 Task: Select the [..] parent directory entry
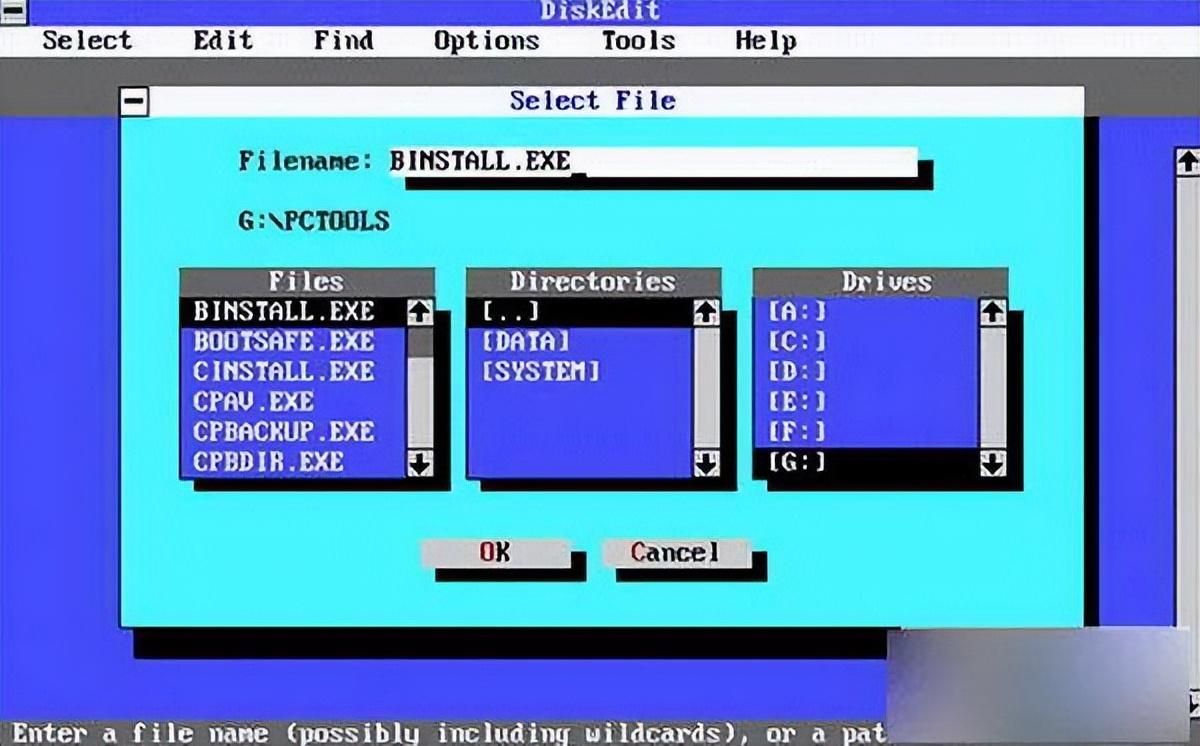point(580,311)
